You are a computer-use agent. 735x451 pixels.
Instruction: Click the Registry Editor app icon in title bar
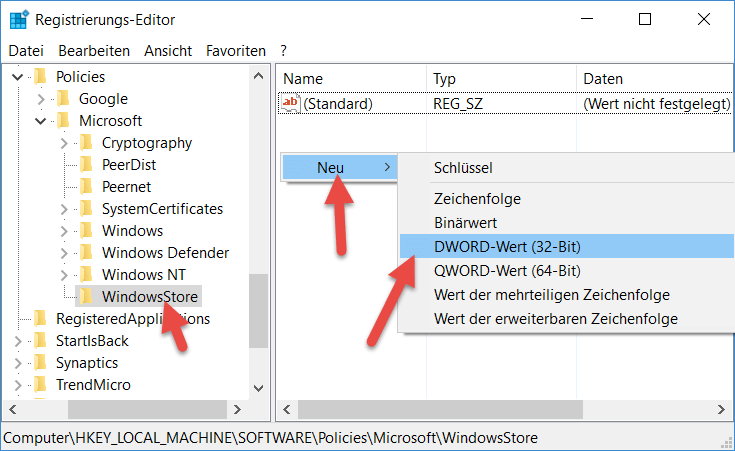pyautogui.click(x=19, y=19)
